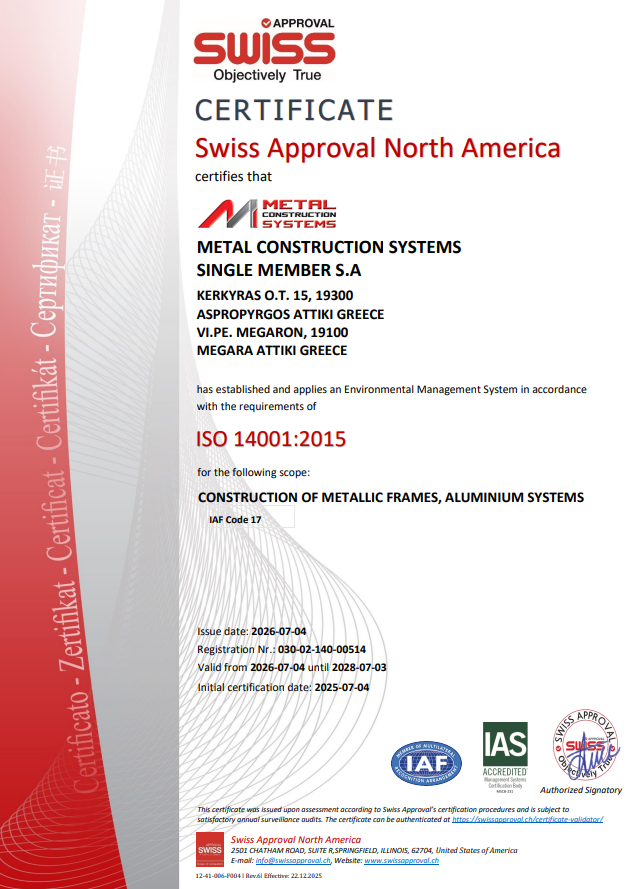This screenshot has height=889, width=631.
Task: Click the 'IAF Code 17' box
Action: [249, 517]
